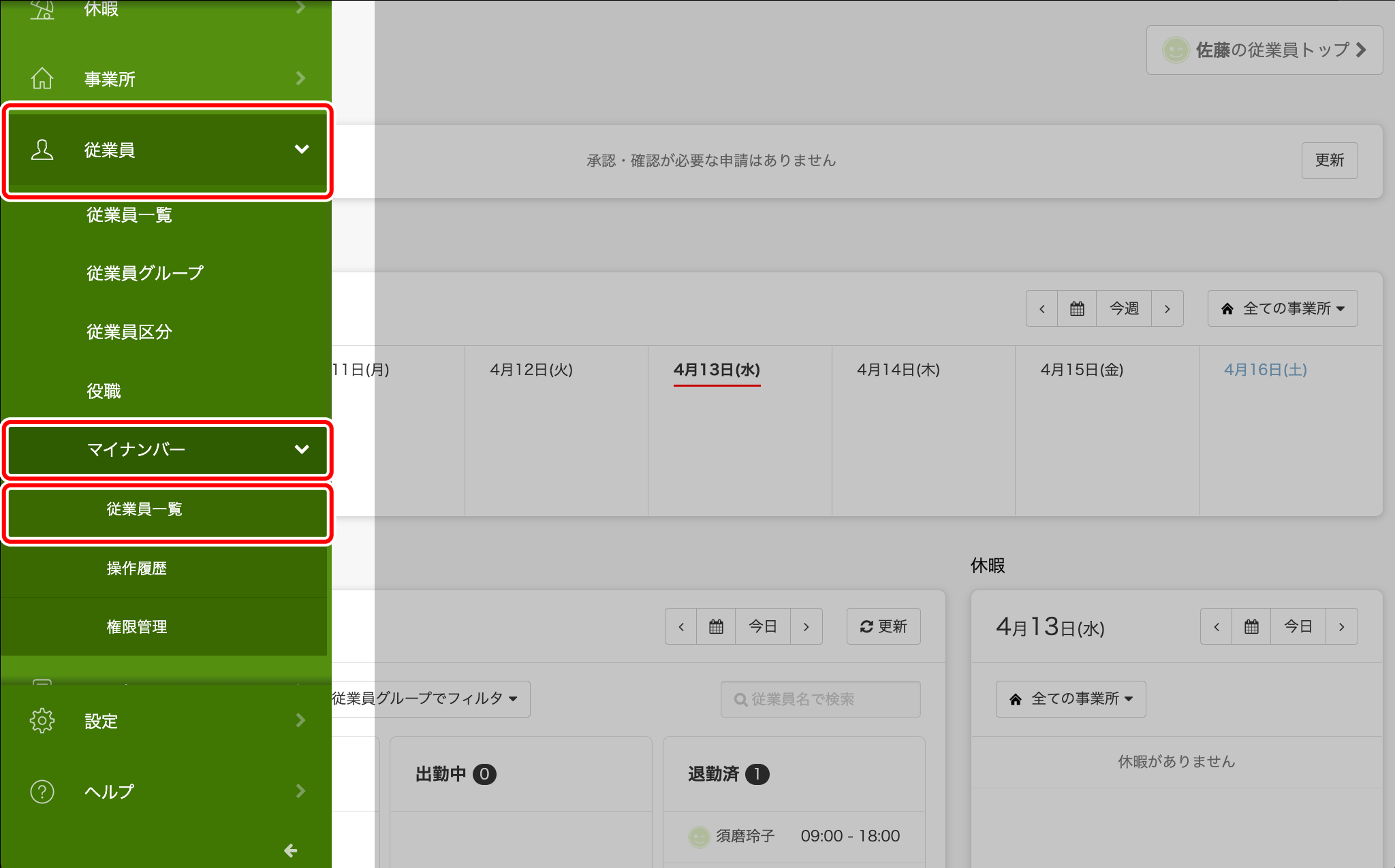
Task: Click the home icon on 全ての事業所 filter
Action: point(1226,308)
